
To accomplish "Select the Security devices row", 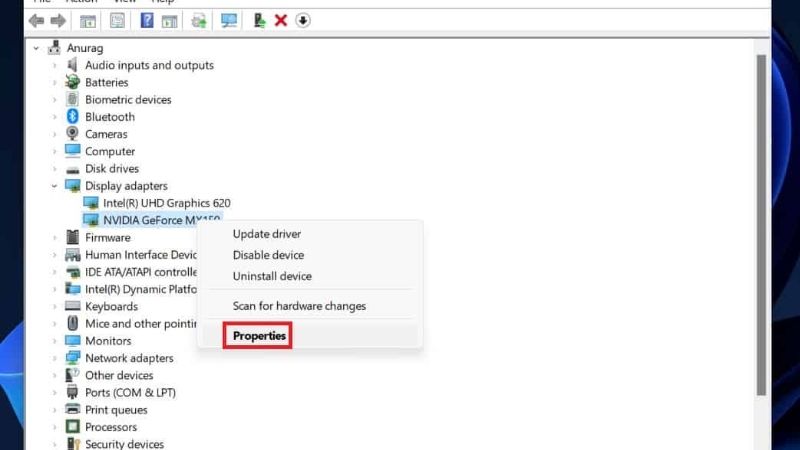I will click(124, 444).
